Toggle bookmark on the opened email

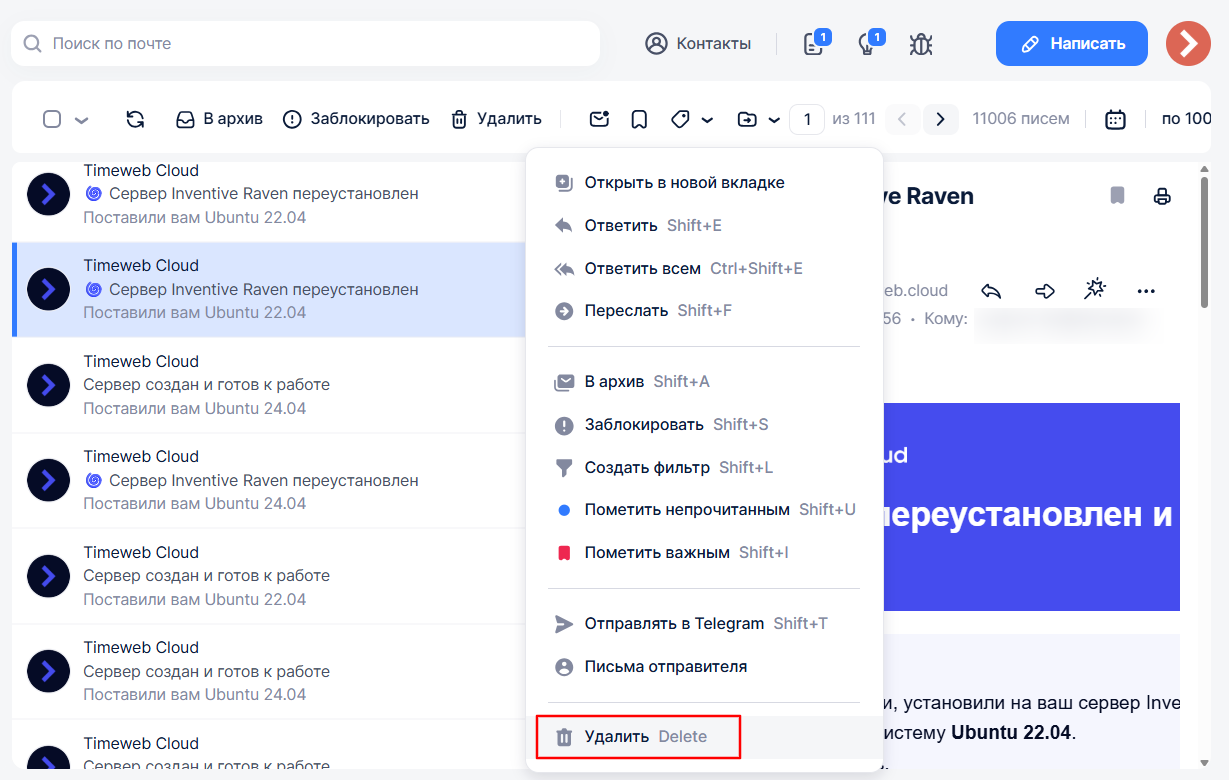pos(1117,196)
